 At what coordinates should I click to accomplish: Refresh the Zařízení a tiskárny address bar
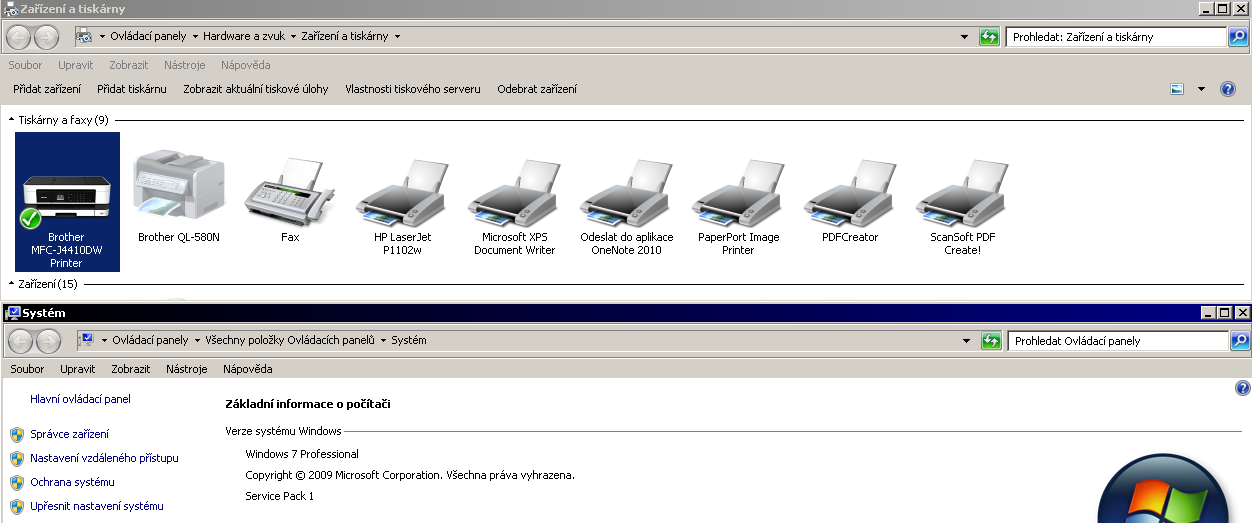coord(990,37)
